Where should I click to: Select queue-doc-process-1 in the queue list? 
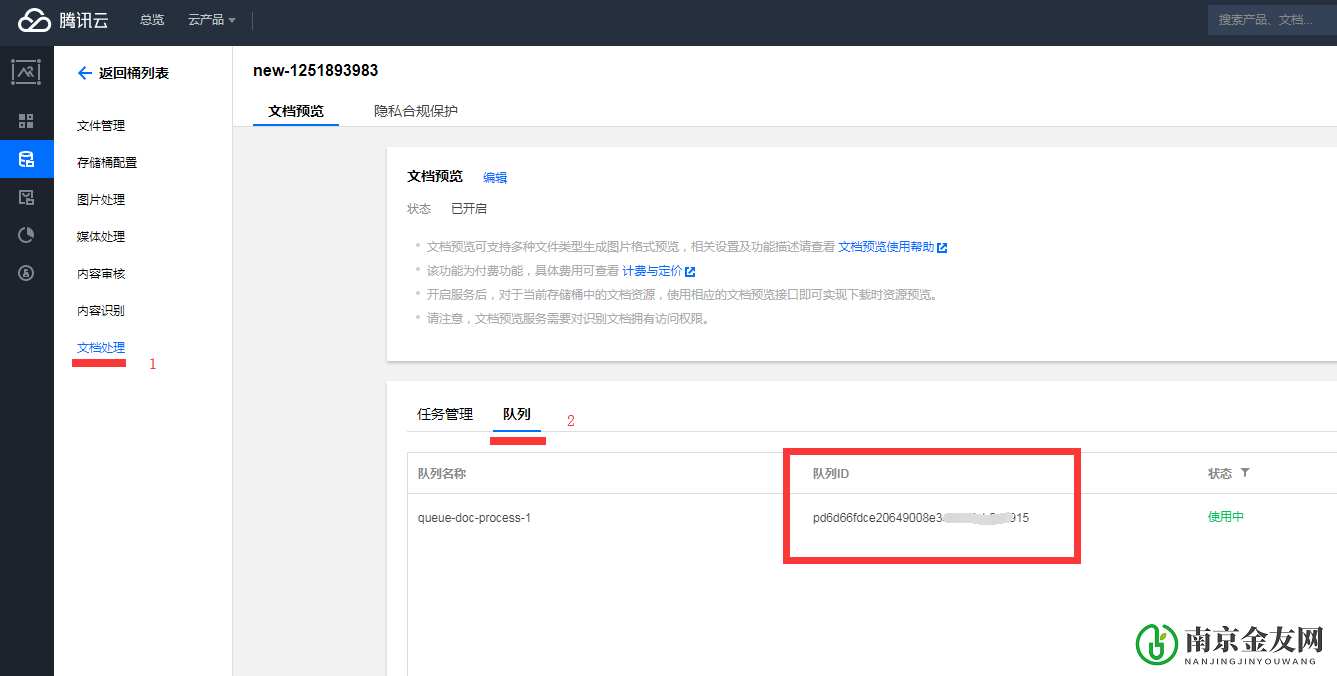(473, 517)
